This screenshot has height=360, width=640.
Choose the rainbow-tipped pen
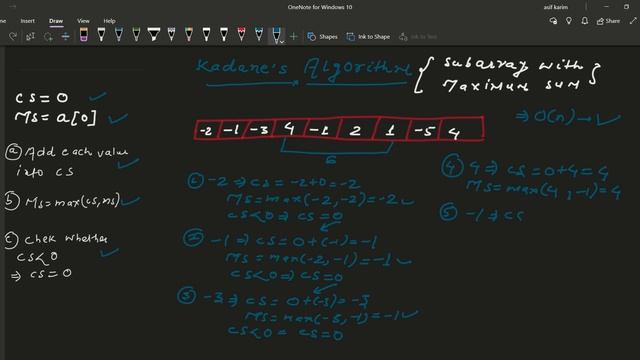click(x=189, y=35)
